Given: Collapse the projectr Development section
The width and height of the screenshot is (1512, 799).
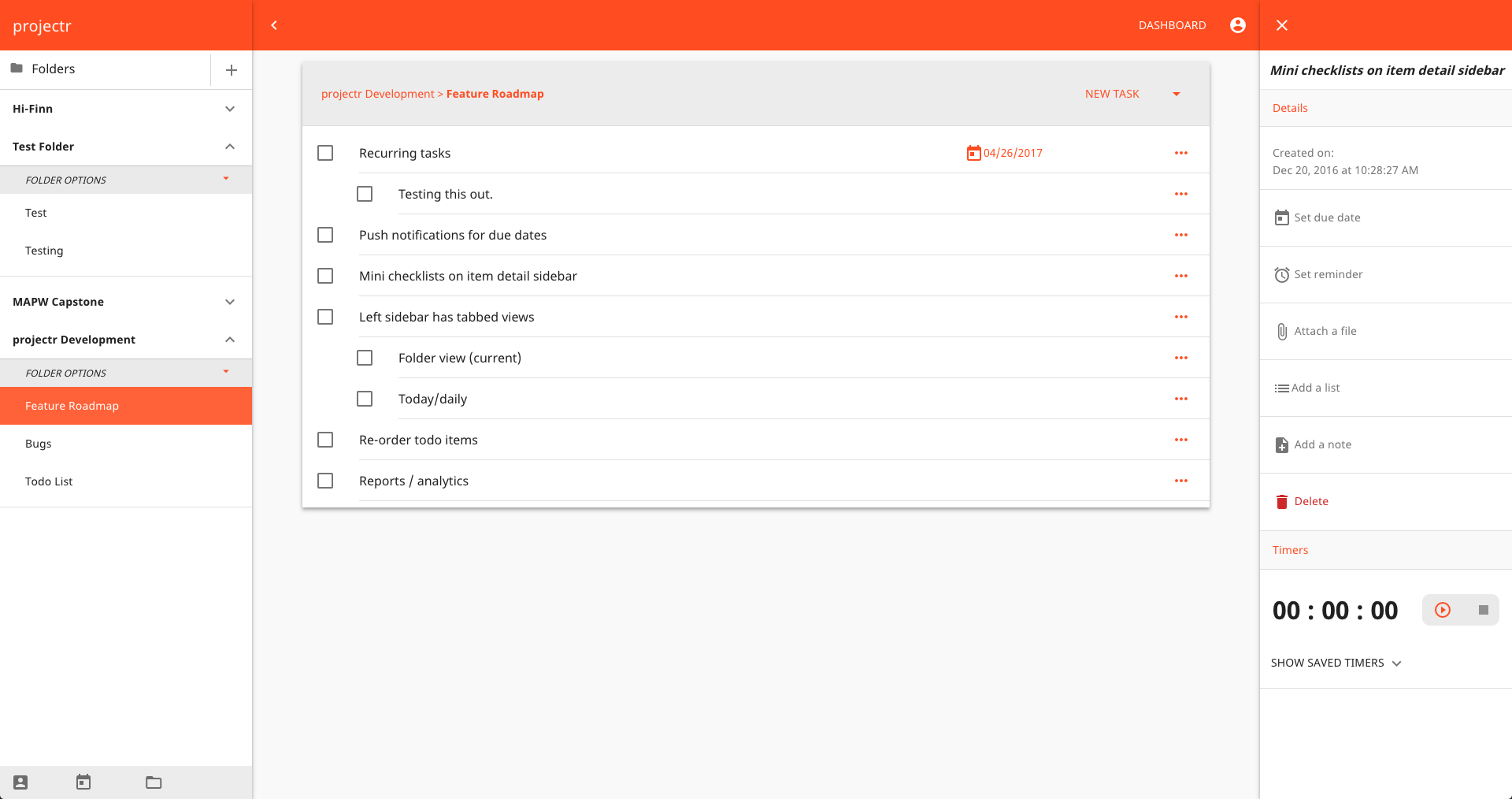Looking at the screenshot, I should (x=230, y=340).
